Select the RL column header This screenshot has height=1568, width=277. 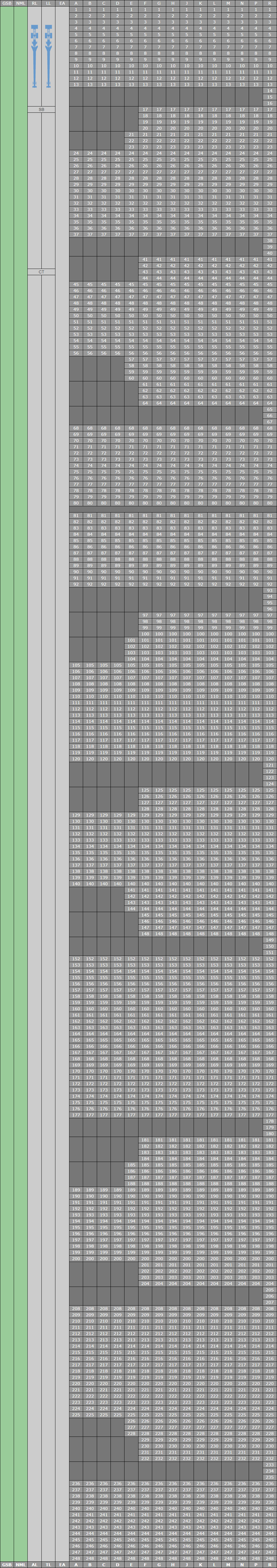click(35, 4)
